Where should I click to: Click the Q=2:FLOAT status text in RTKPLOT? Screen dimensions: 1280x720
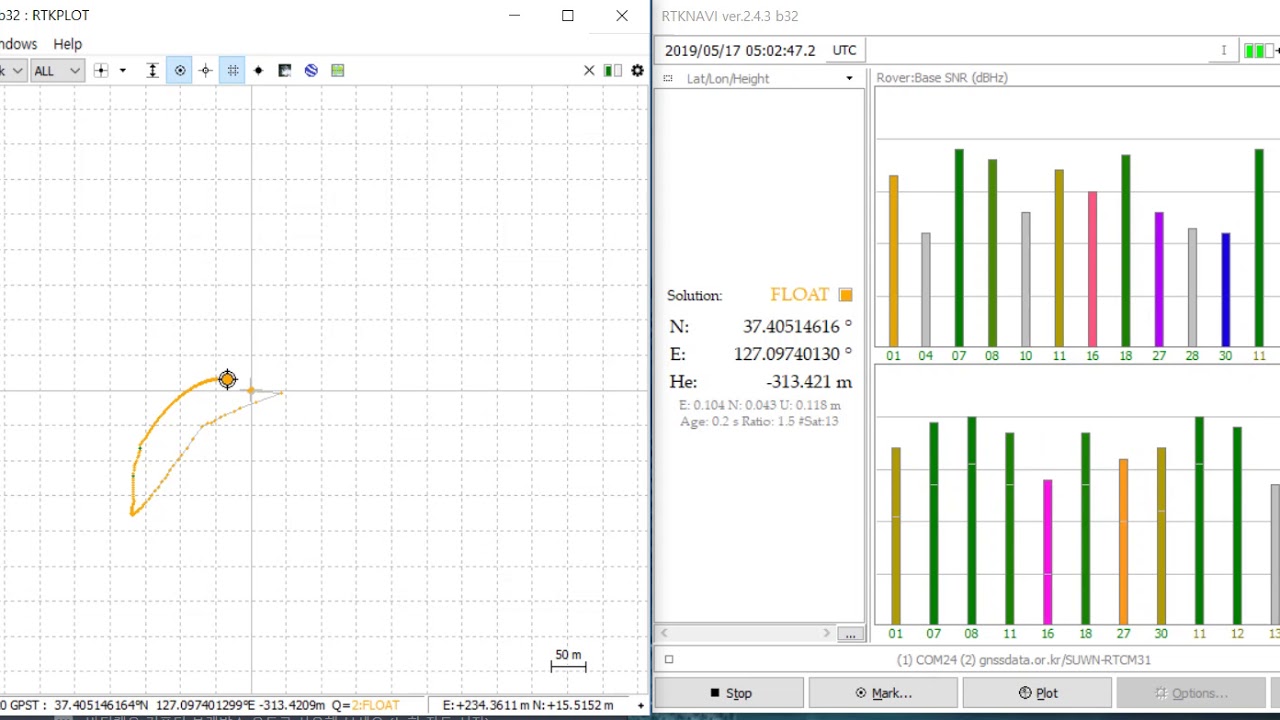click(364, 705)
